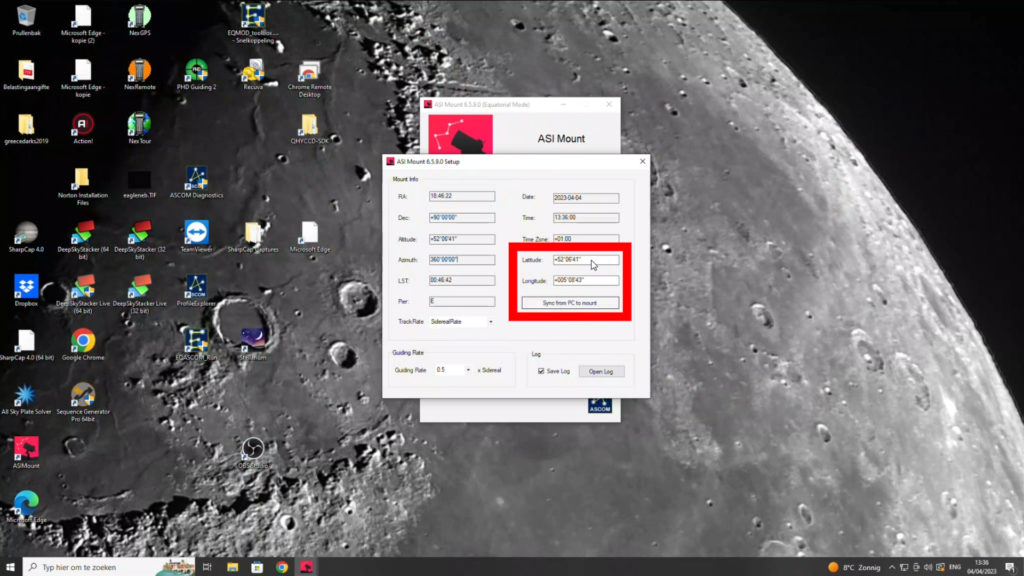Select the ASIMount desktop shortcut
The width and height of the screenshot is (1024, 576).
pyautogui.click(x=26, y=455)
